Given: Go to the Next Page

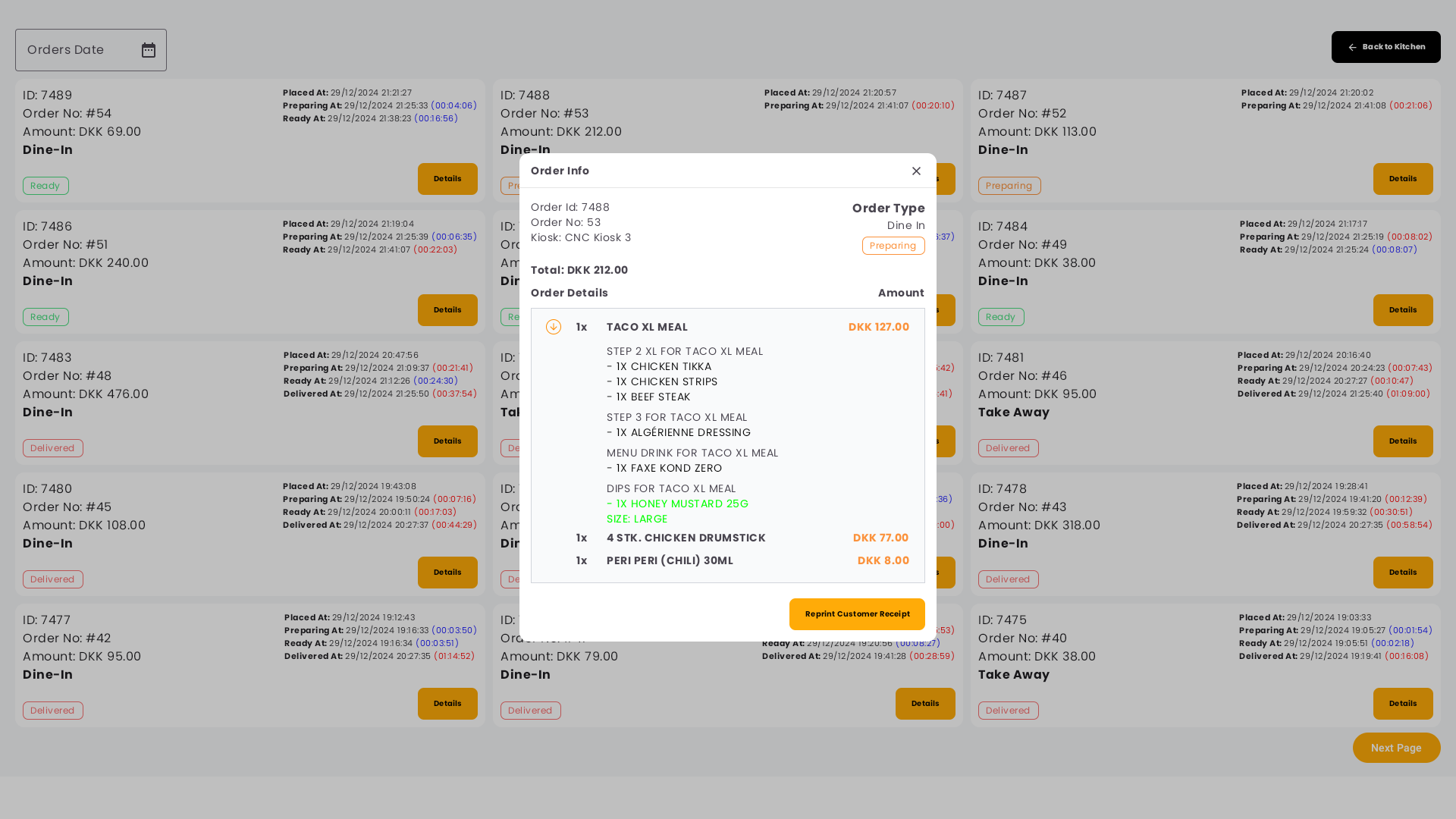Looking at the screenshot, I should tap(1396, 748).
